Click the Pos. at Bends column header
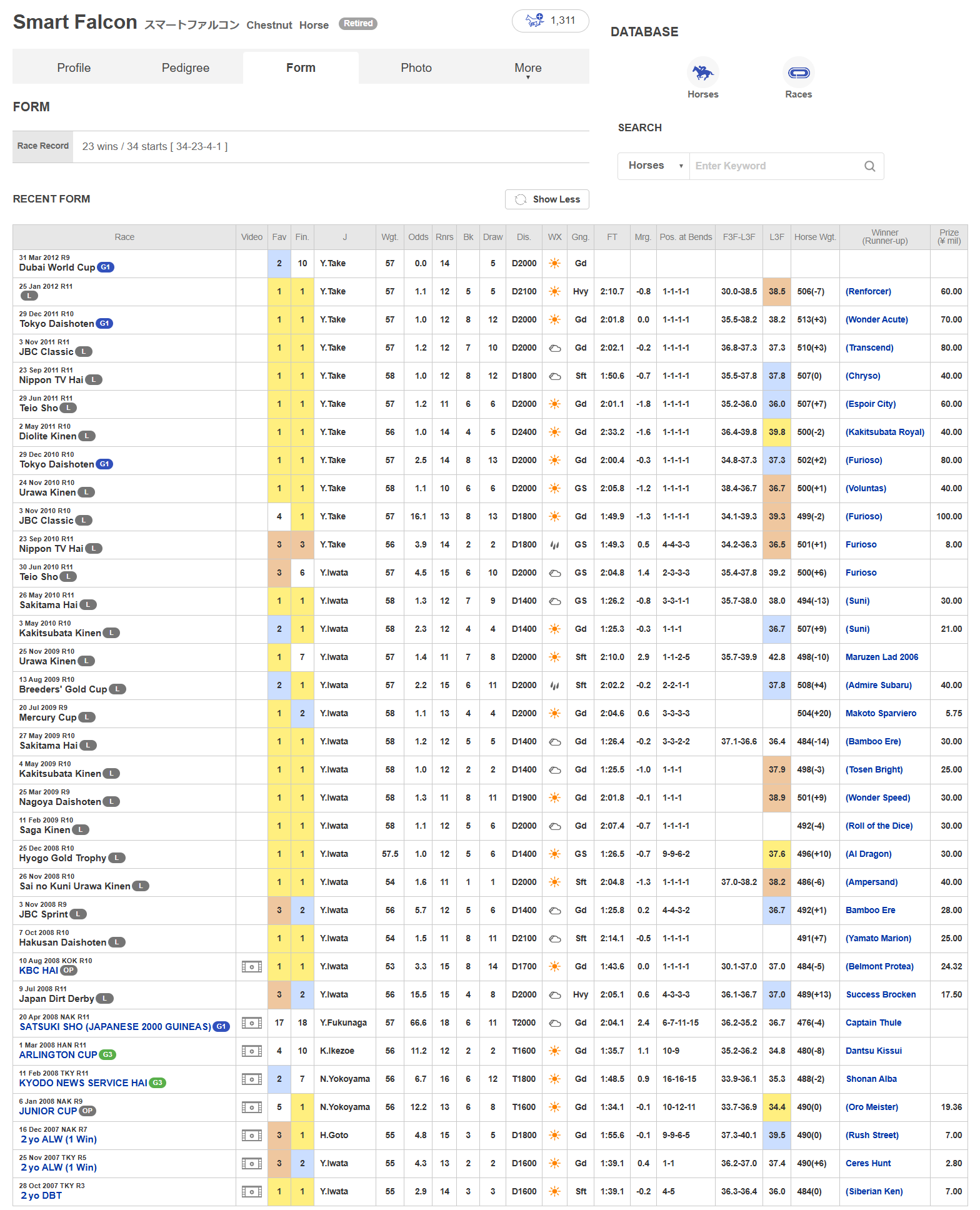Viewport: 980px width, 1210px height. (686, 237)
